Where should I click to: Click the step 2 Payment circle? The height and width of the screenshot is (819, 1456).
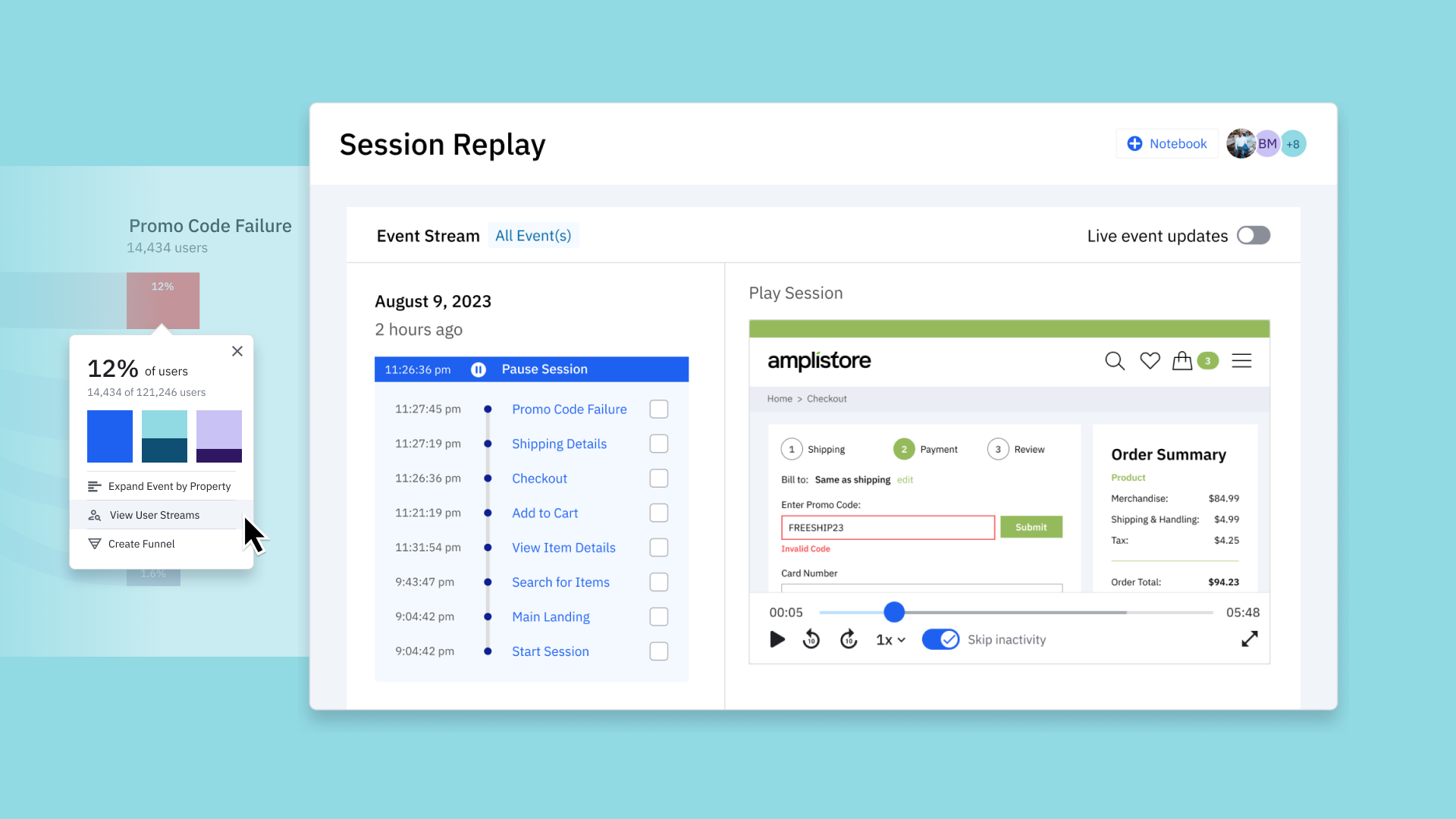904,449
